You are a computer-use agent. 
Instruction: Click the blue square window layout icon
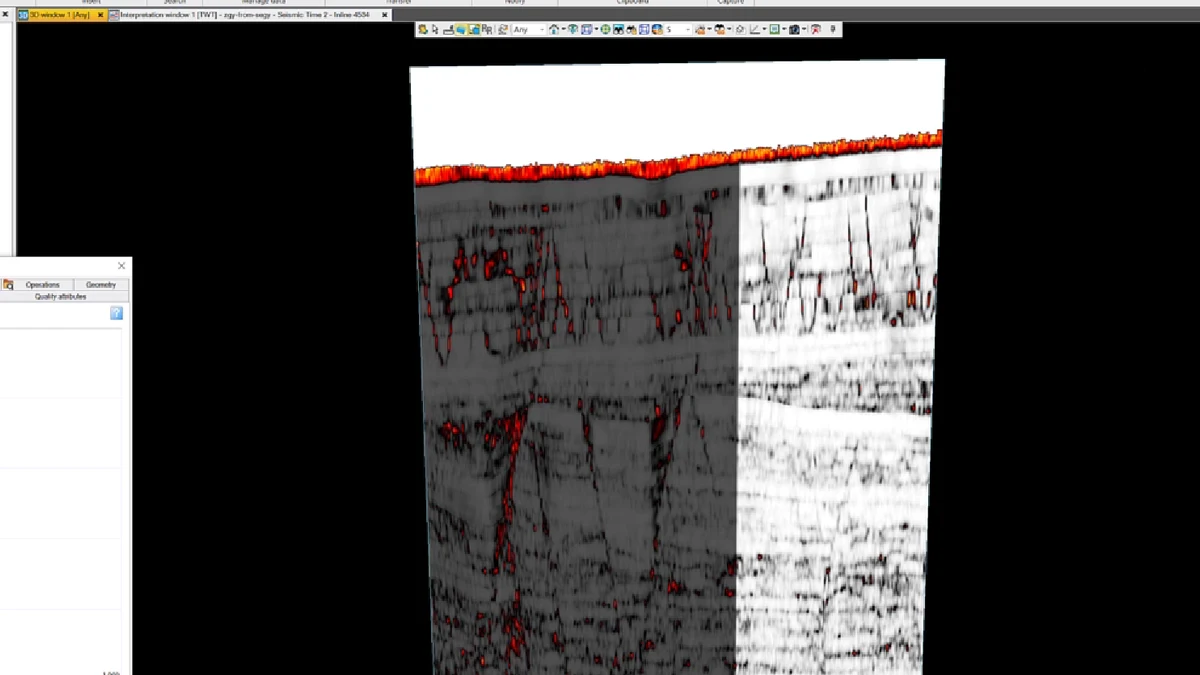pos(586,30)
